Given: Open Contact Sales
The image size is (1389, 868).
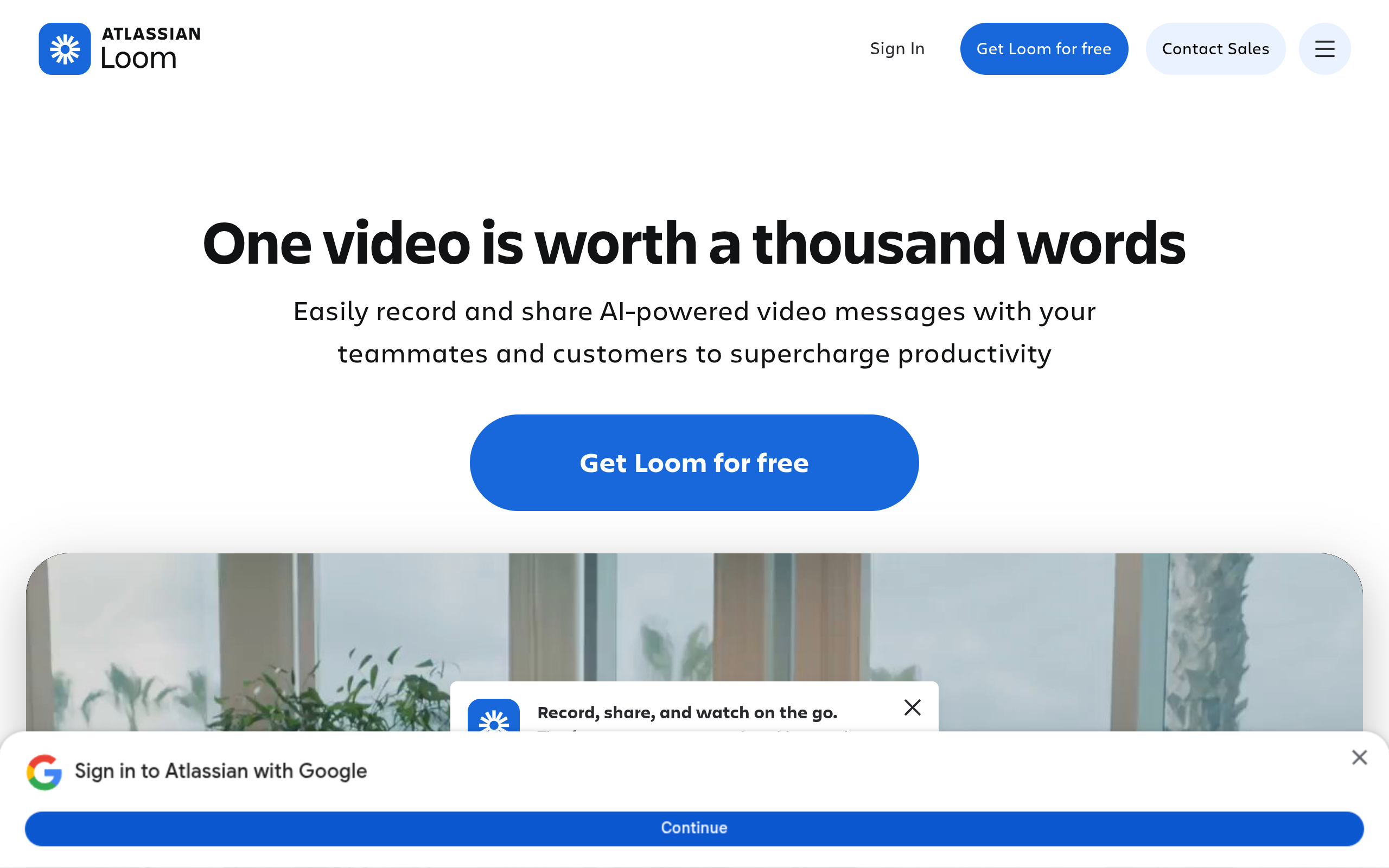Looking at the screenshot, I should (x=1216, y=49).
